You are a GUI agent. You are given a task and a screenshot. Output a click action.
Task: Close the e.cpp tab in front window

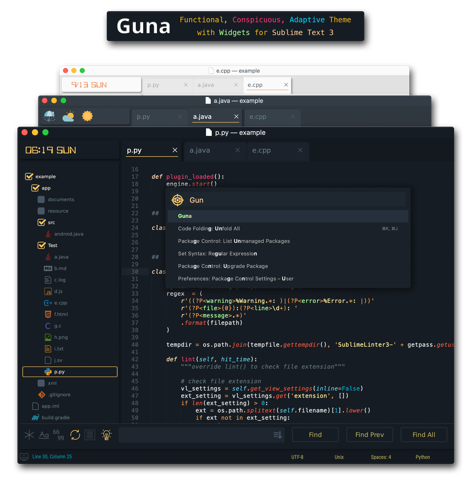click(x=300, y=150)
